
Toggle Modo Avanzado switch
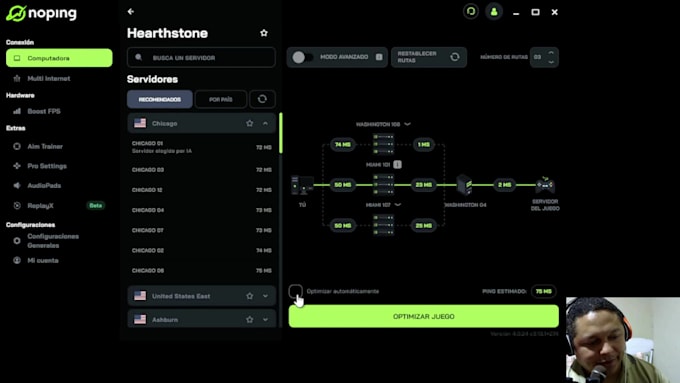coord(303,57)
